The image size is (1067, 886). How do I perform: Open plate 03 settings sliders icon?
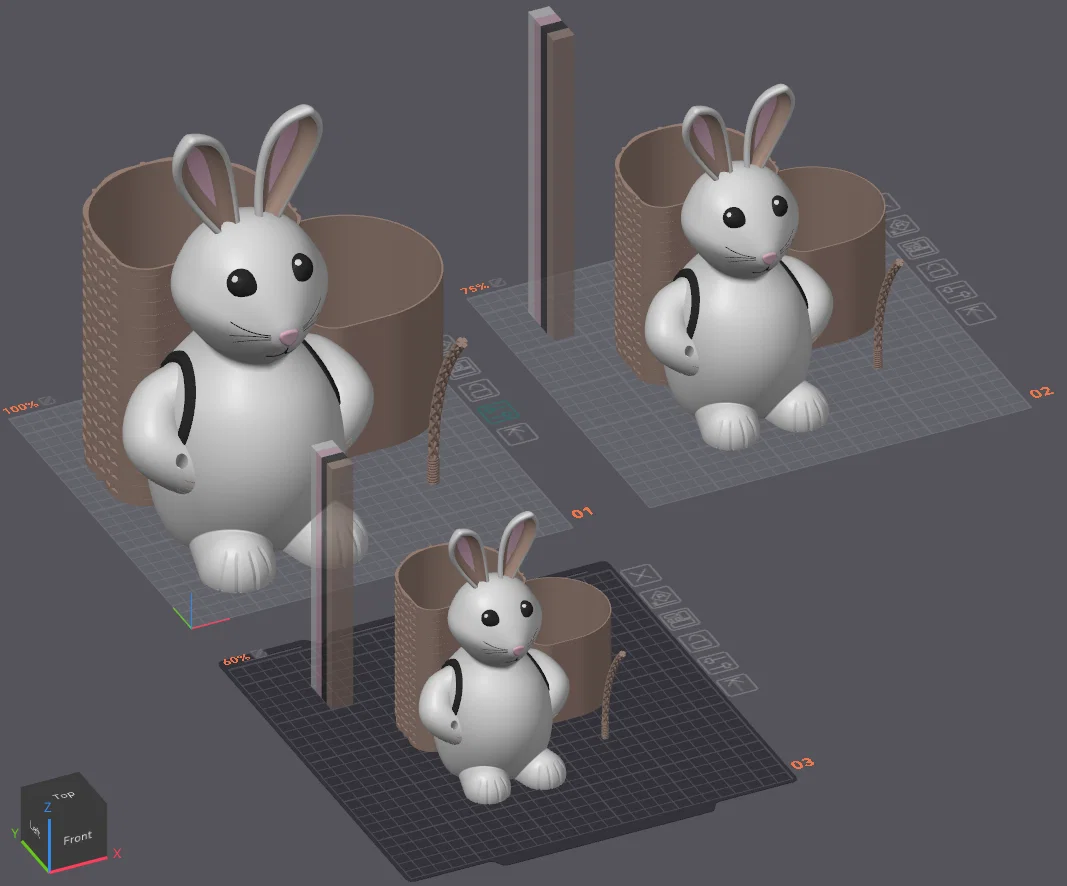pos(718,662)
